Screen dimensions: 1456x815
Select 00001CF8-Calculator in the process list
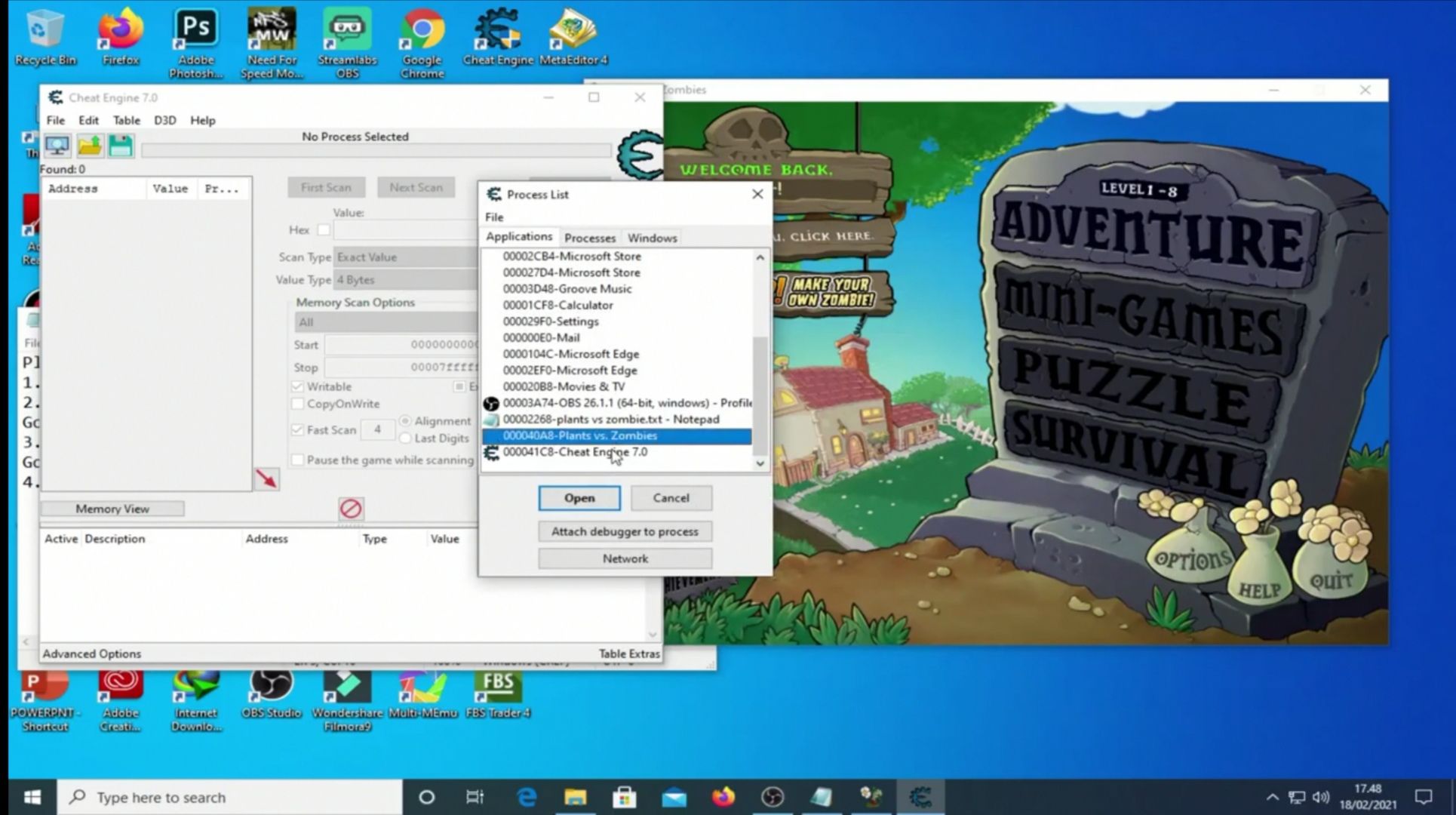coord(617,306)
